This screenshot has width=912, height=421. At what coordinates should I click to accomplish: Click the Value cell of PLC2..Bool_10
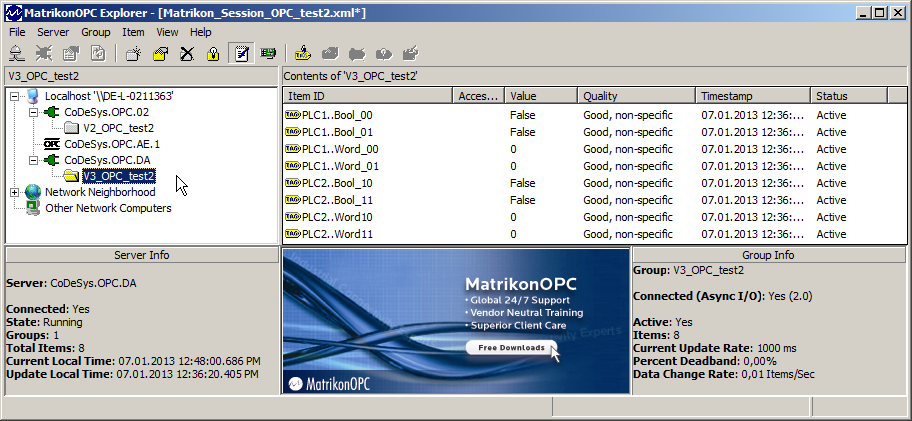(541, 183)
